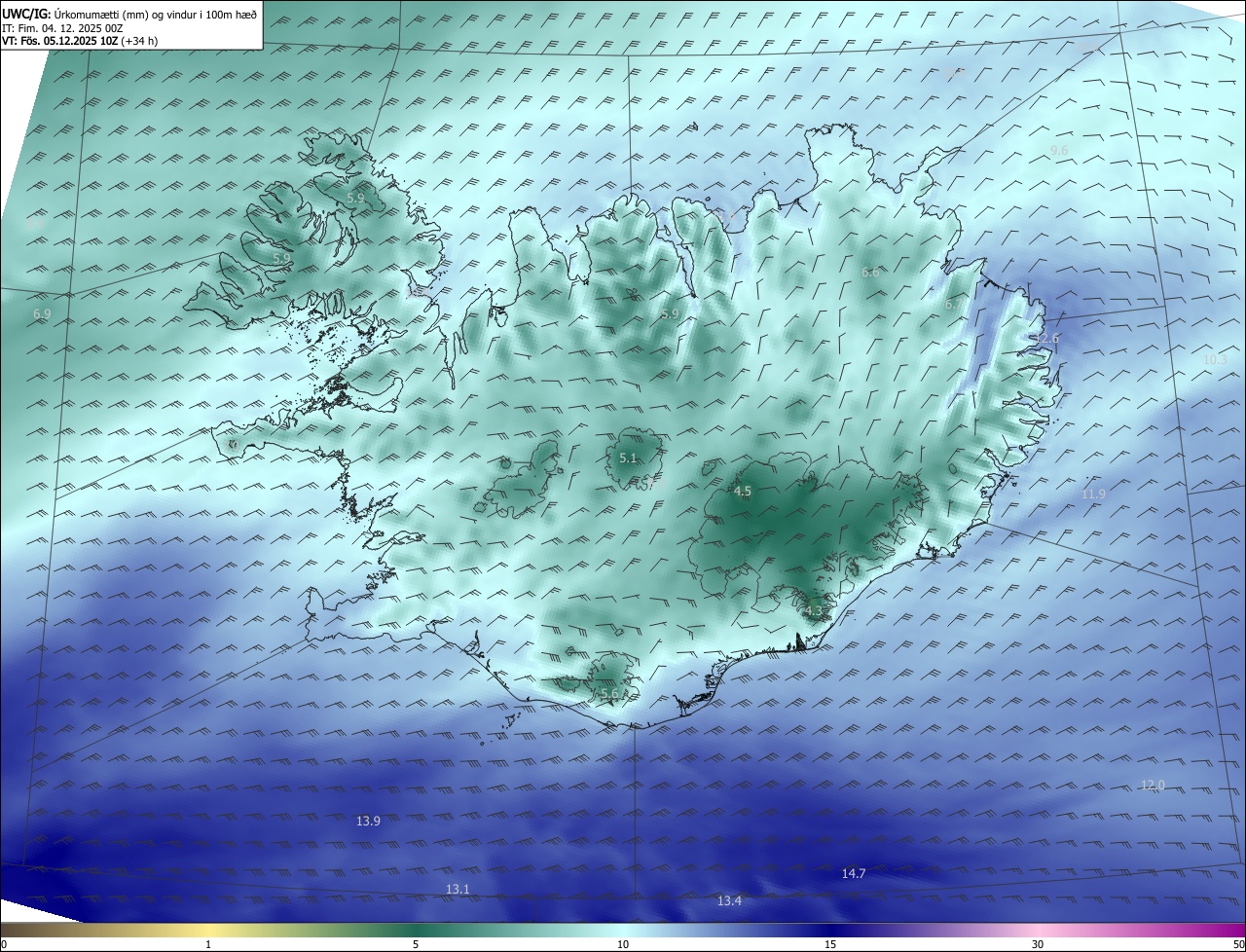Click the color scale tick label '15'

[x=830, y=944]
